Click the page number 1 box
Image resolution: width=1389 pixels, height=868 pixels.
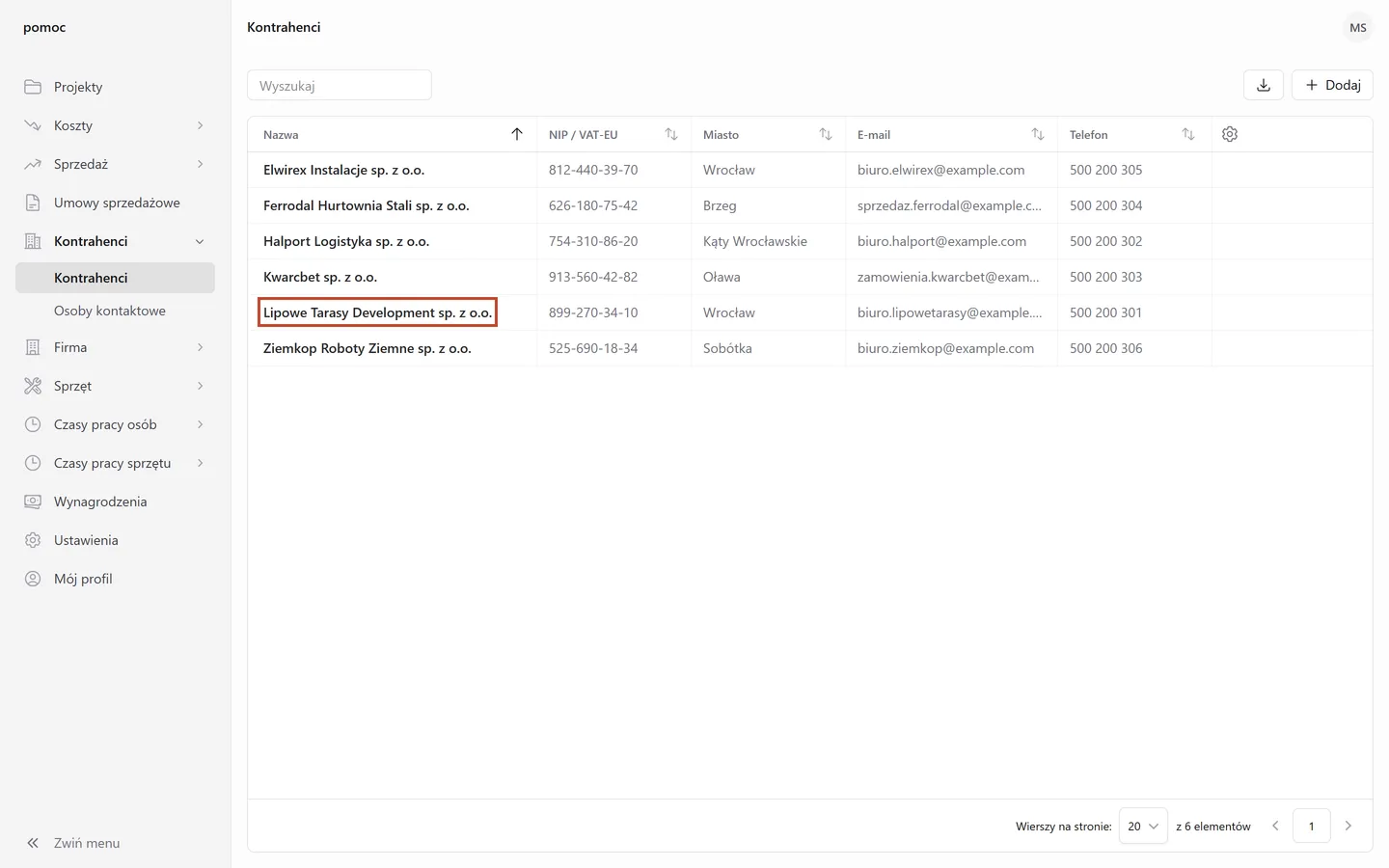coord(1312,826)
